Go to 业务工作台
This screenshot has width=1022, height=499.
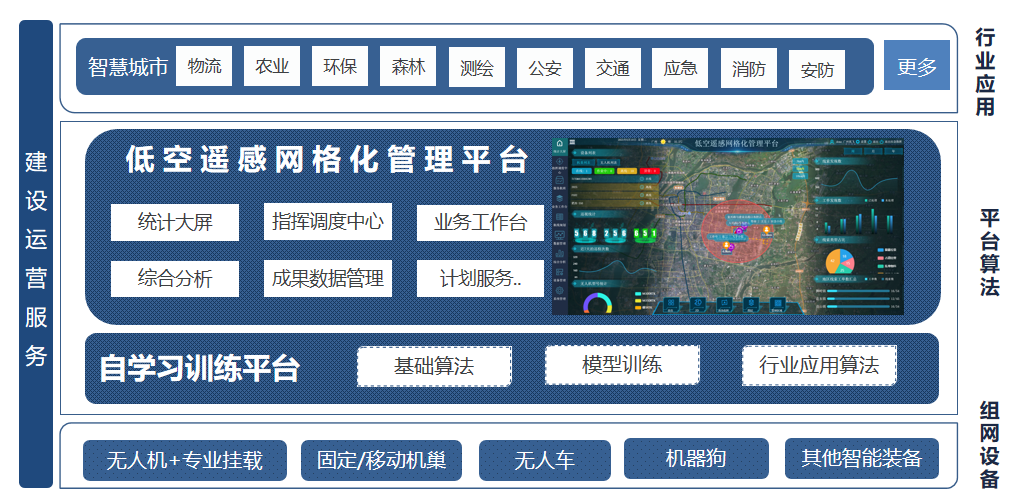(x=480, y=223)
